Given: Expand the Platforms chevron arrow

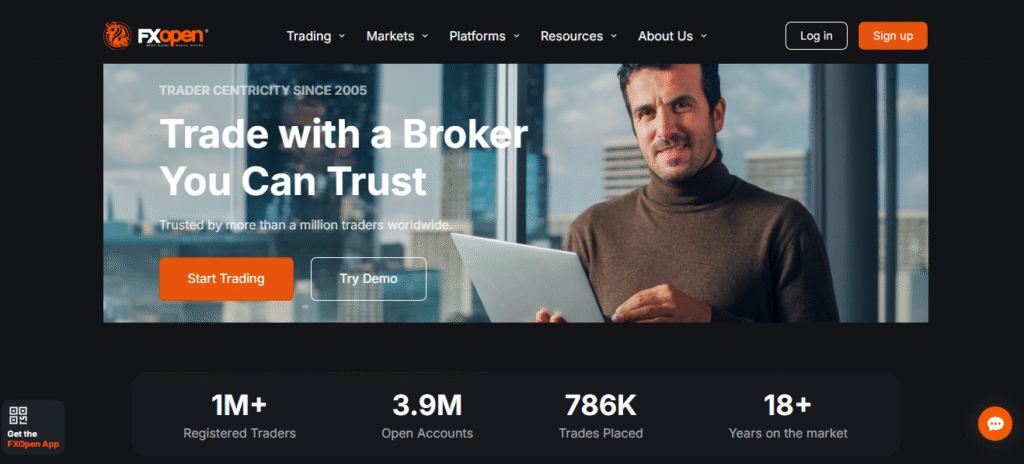Looking at the screenshot, I should [x=517, y=36].
